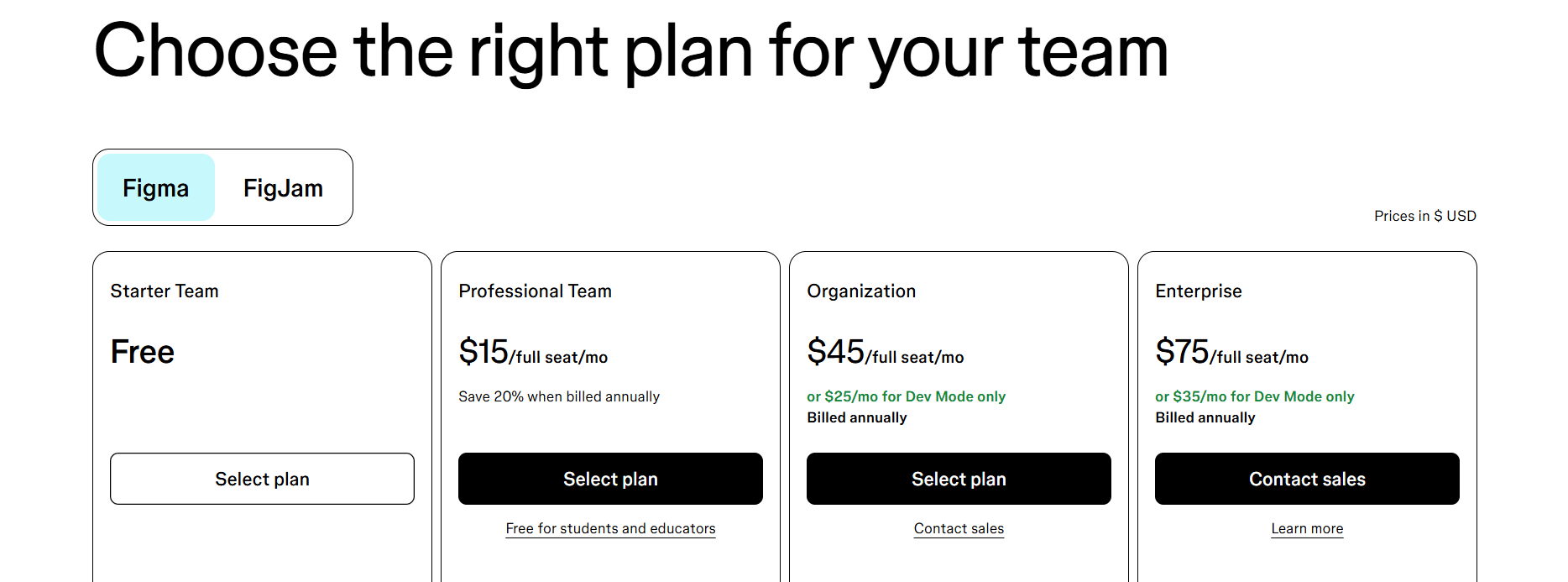Screen dimensions: 1568x582
Task: Click Select plan for Starter Team
Action: click(262, 479)
